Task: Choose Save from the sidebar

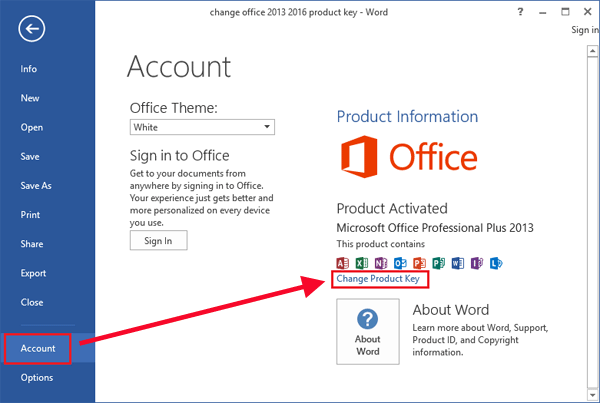Action: pos(30,157)
